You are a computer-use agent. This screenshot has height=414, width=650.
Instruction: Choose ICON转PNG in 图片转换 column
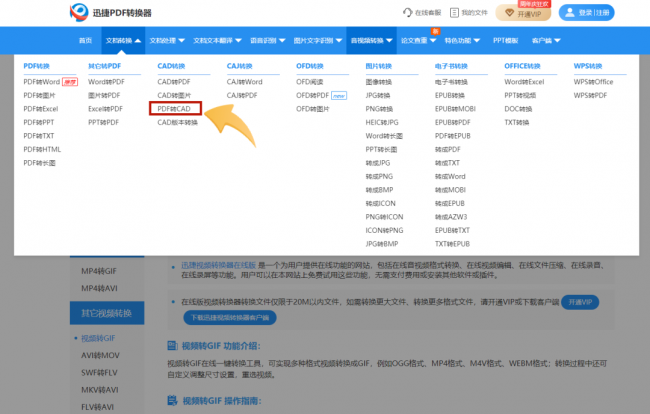point(384,230)
